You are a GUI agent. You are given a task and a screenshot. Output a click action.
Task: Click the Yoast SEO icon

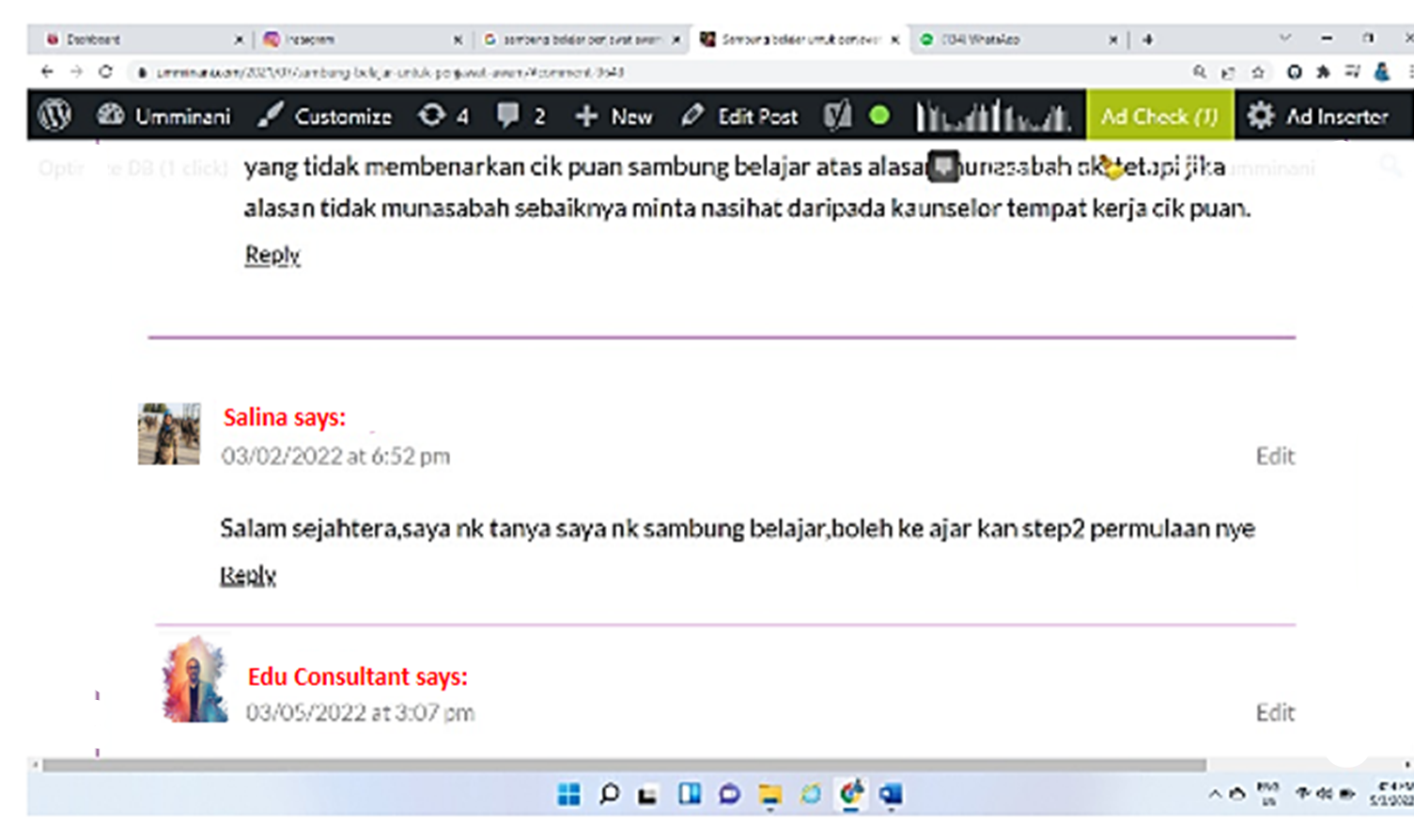point(836,116)
